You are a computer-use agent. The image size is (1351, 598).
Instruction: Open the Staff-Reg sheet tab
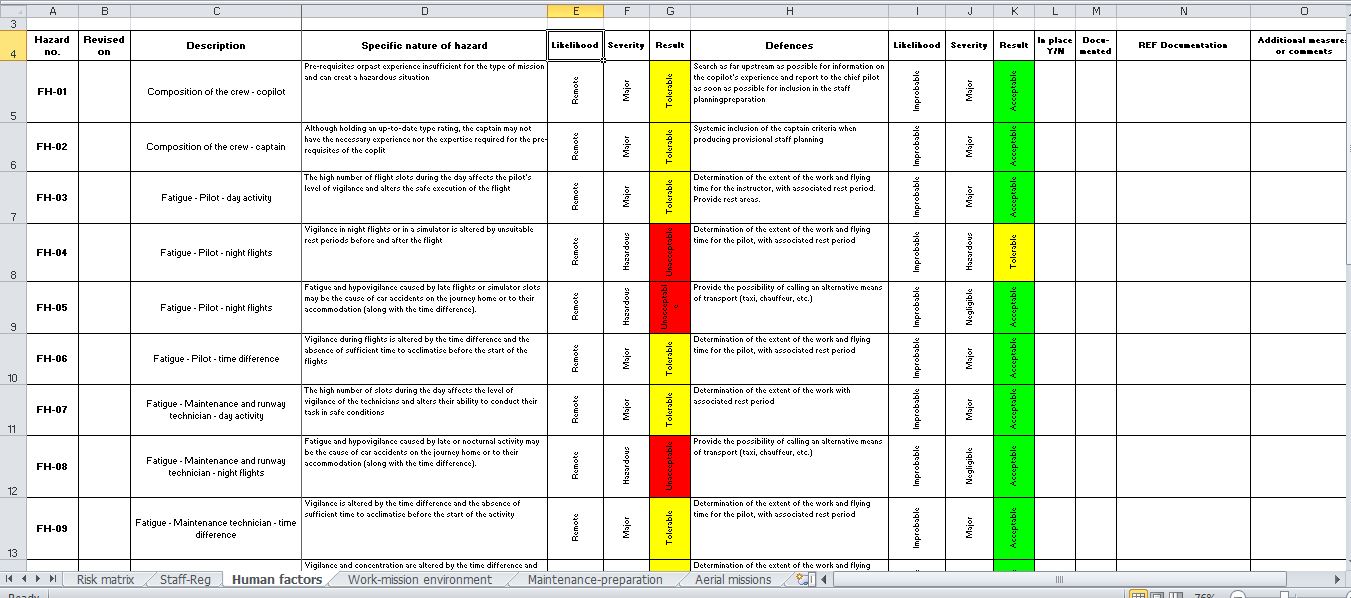[x=185, y=579]
